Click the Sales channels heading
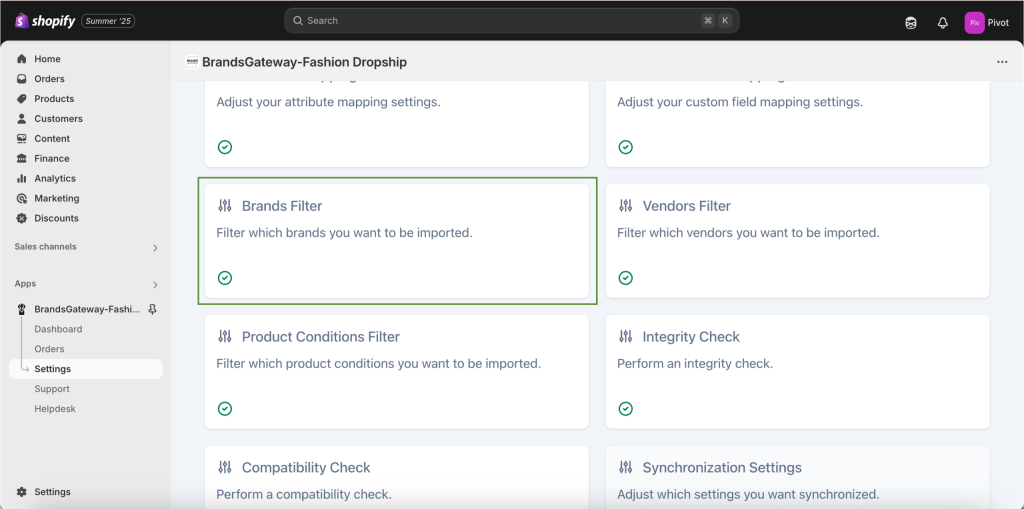The image size is (1024, 509). 45,247
